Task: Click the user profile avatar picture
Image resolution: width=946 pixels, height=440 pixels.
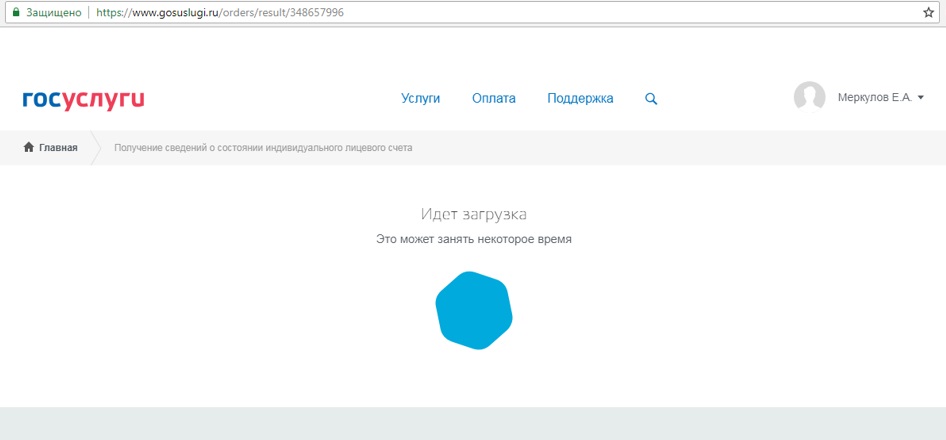Action: point(809,97)
